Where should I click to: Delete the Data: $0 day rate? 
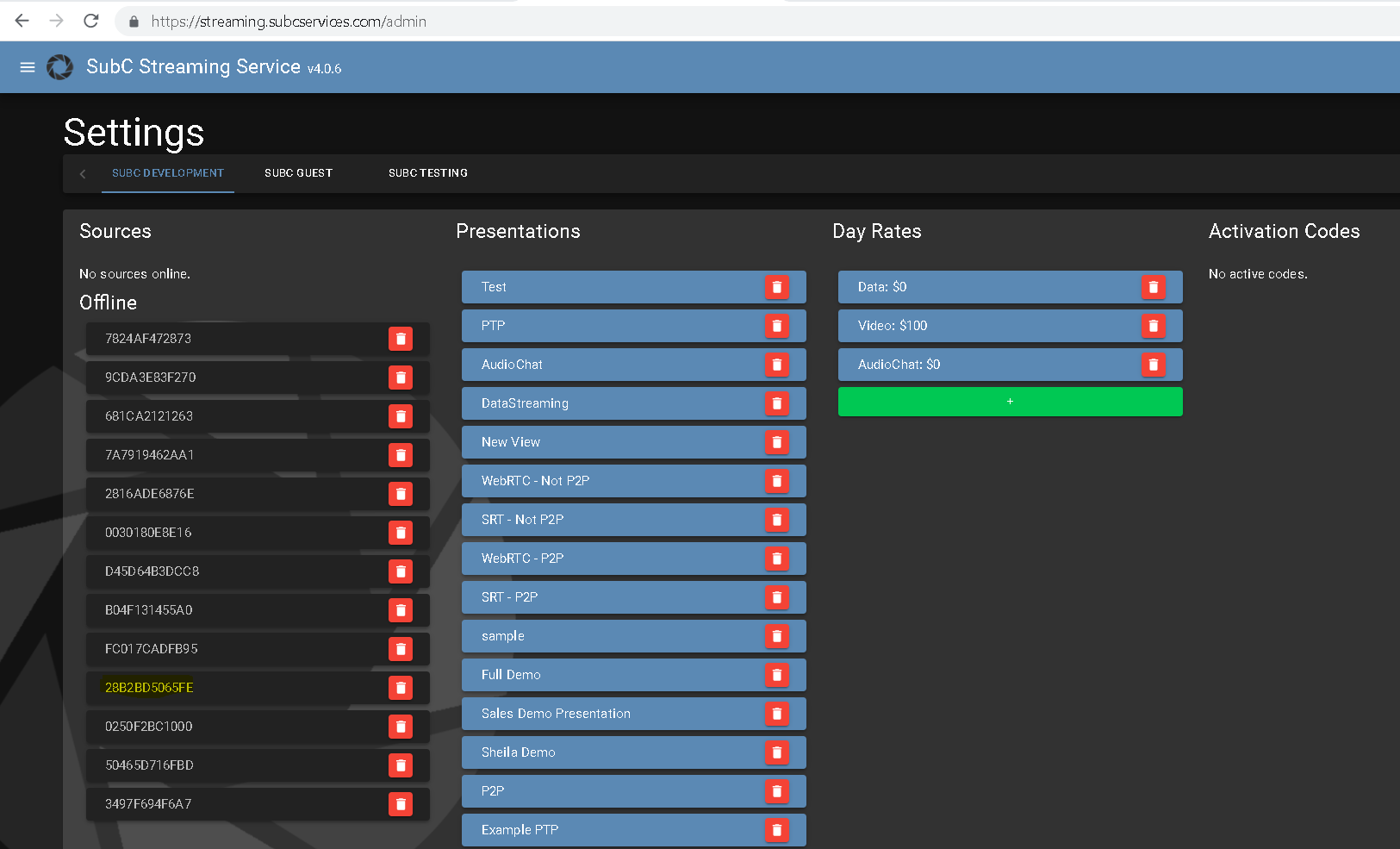(1153, 287)
